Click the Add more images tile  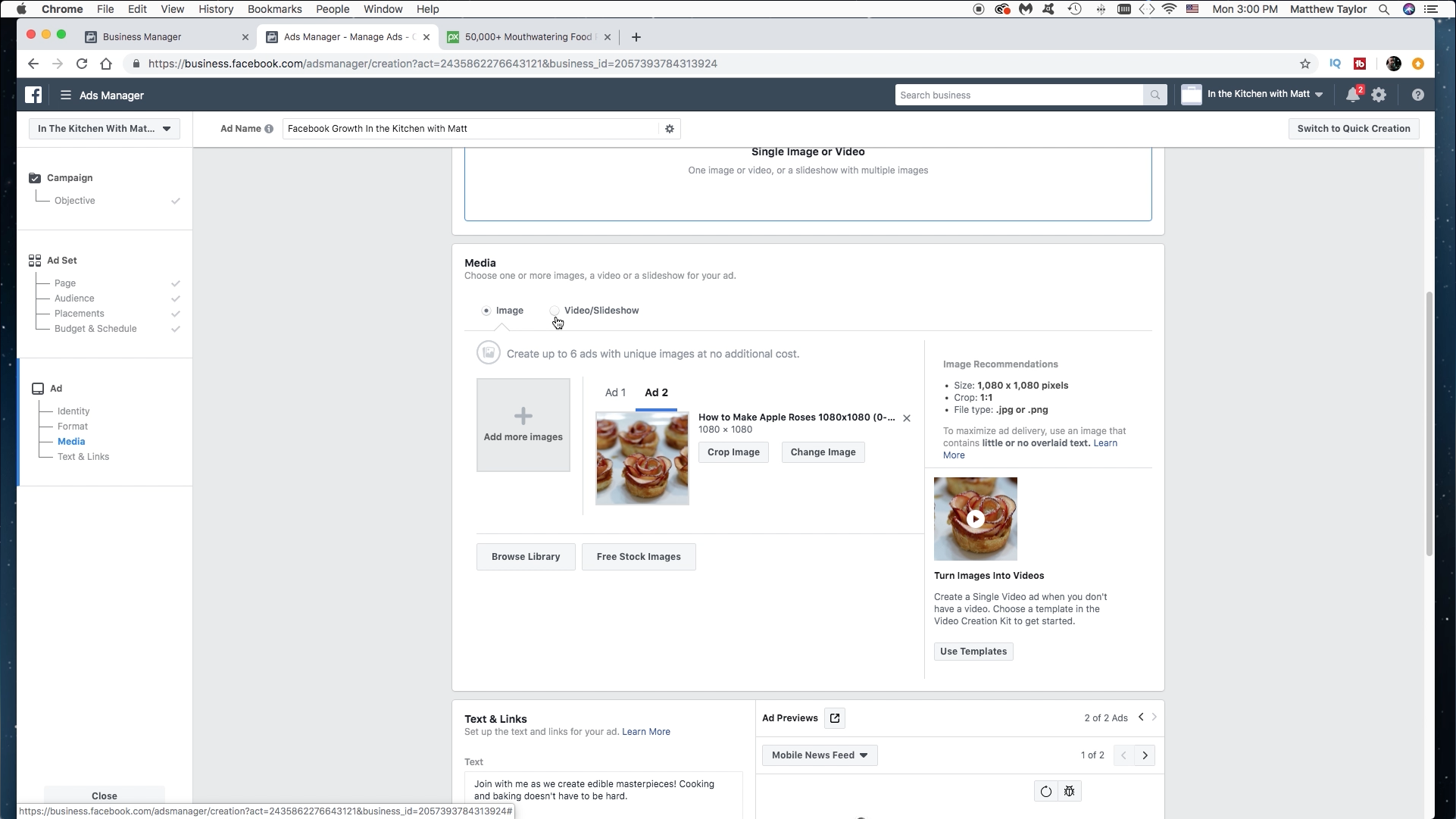(523, 425)
